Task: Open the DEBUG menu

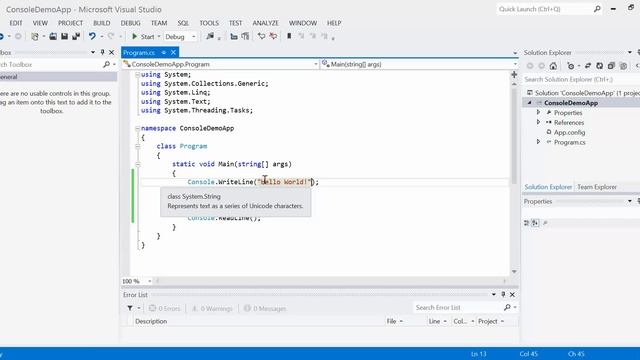Action: 131,23
